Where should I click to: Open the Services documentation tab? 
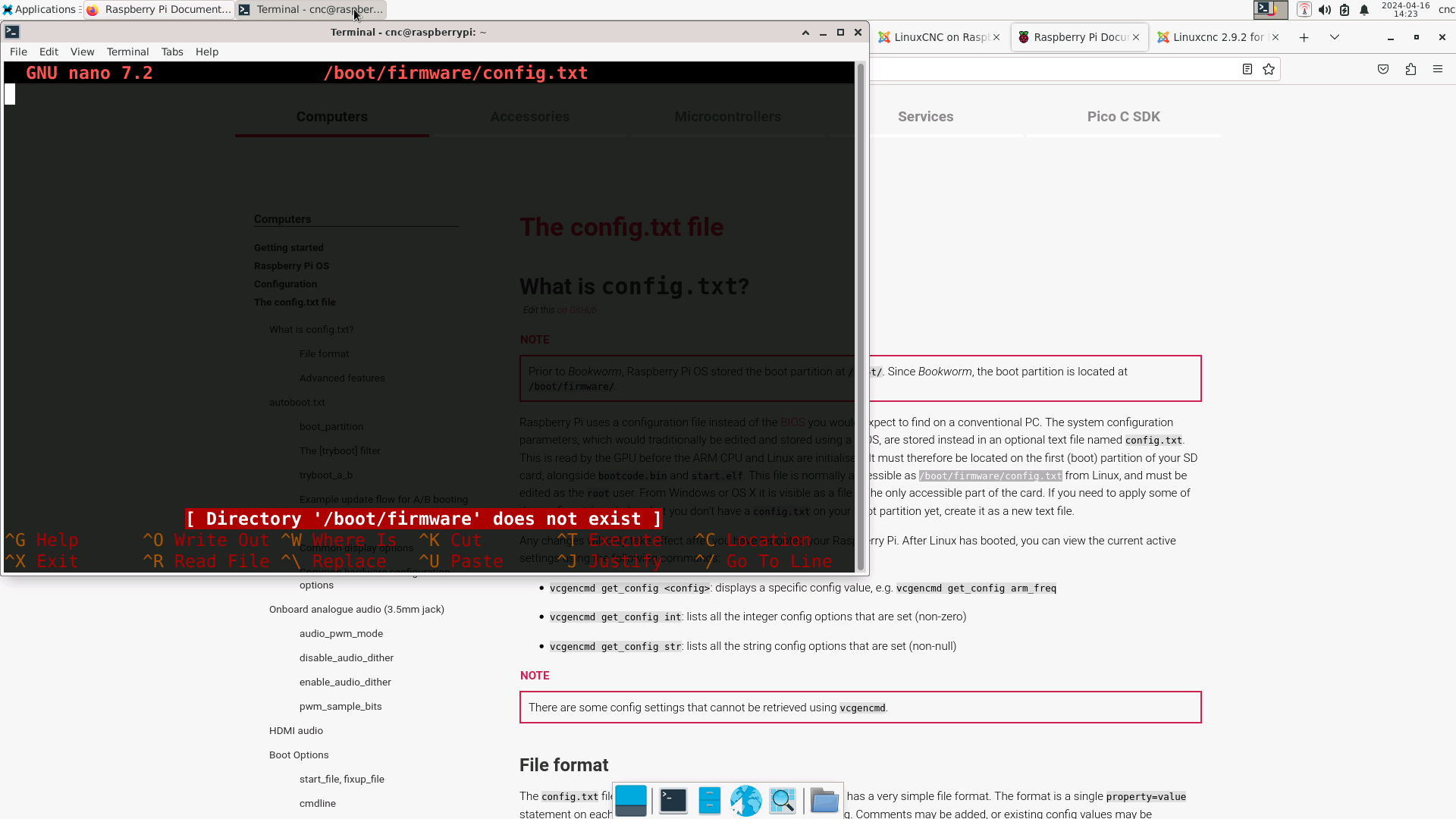[925, 117]
